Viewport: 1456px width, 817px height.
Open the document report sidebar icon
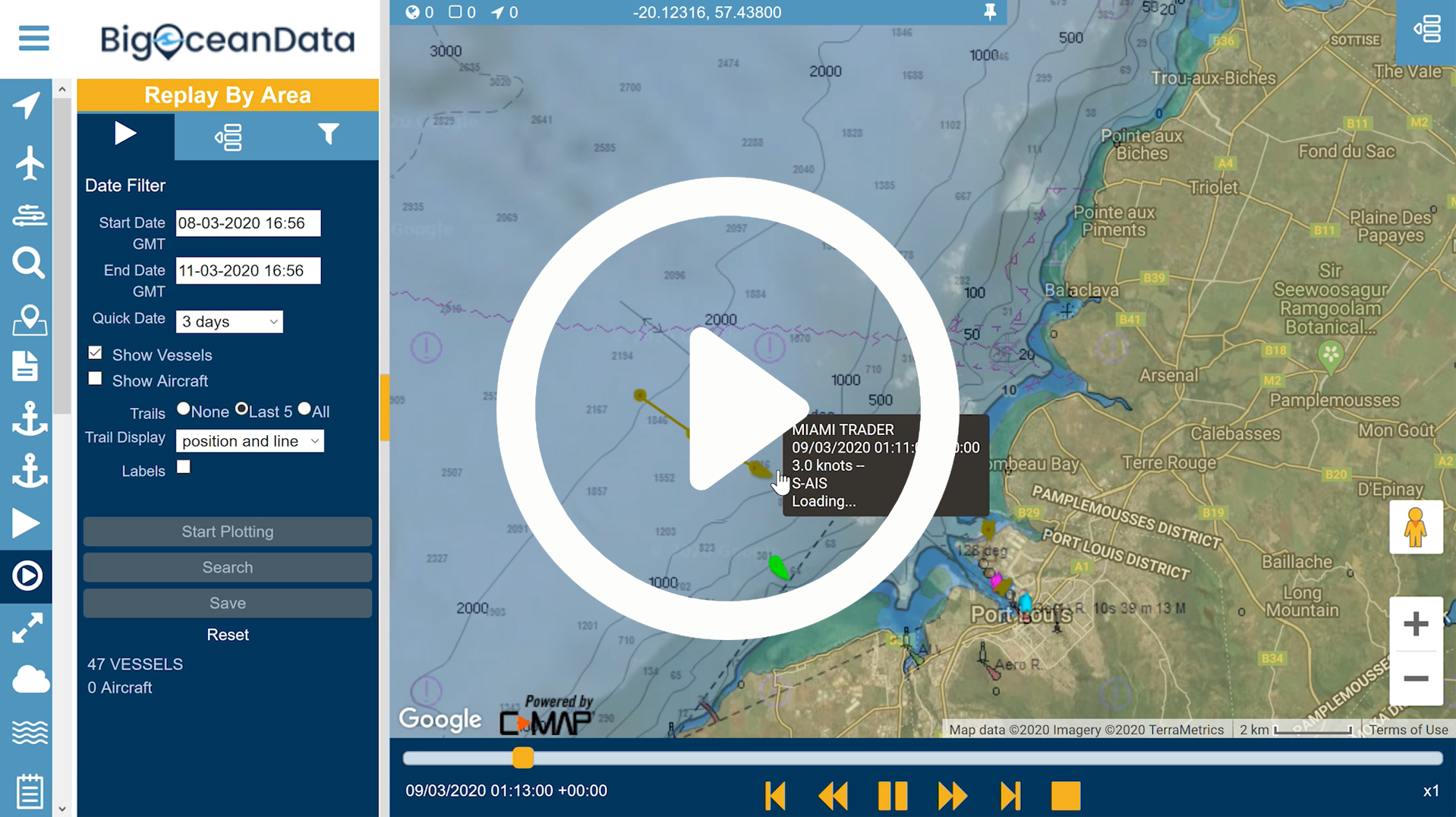[26, 366]
